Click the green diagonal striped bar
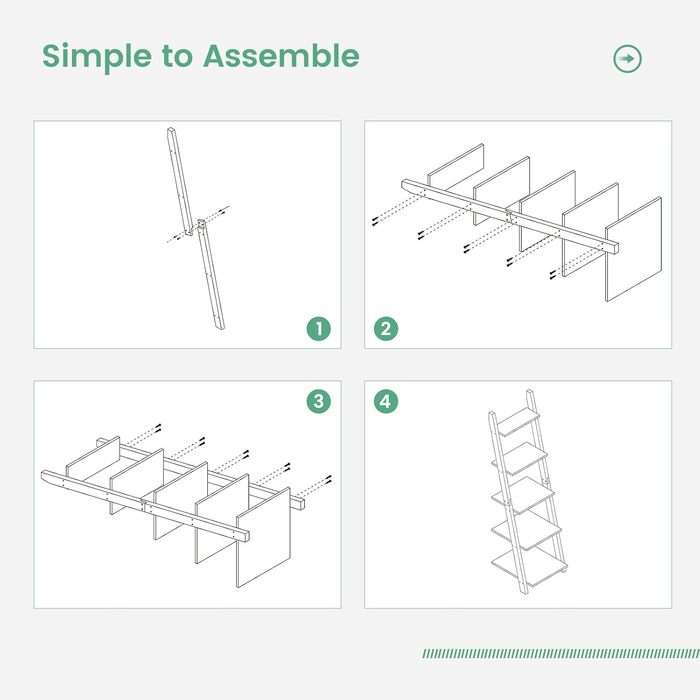 coord(560,653)
